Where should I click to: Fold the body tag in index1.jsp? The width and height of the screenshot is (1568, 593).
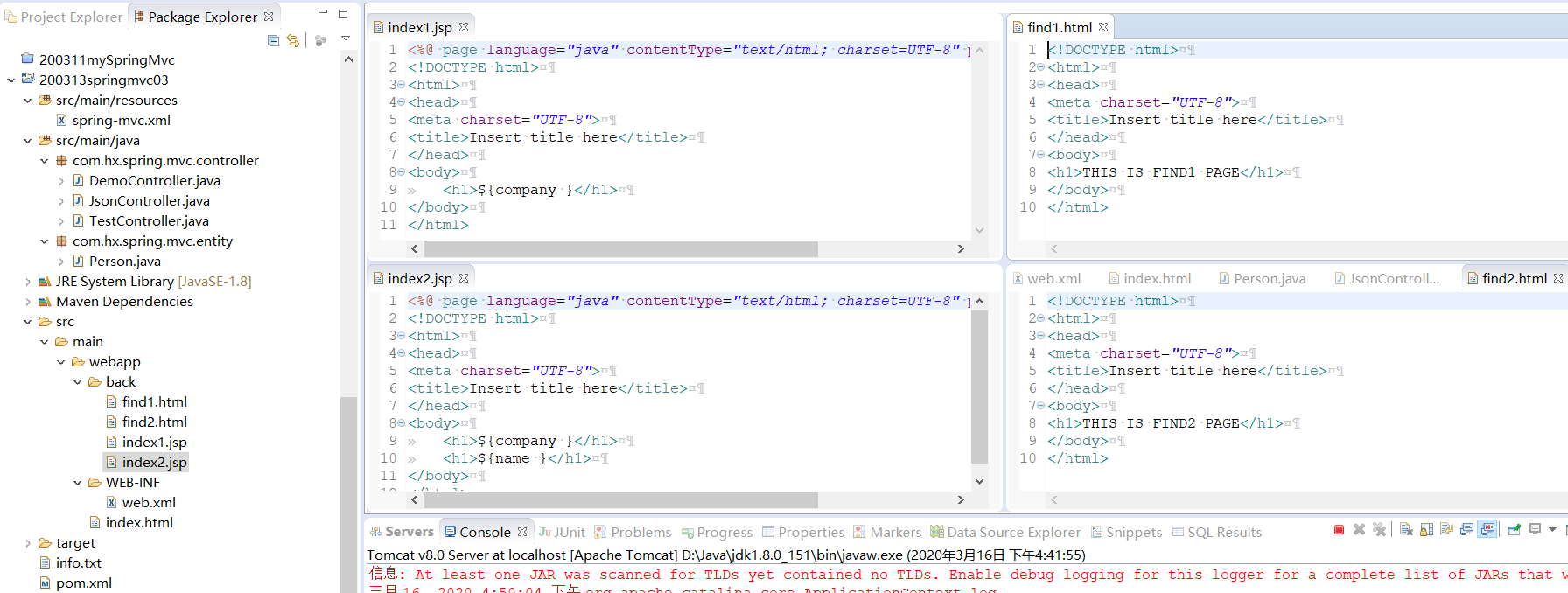tap(401, 172)
